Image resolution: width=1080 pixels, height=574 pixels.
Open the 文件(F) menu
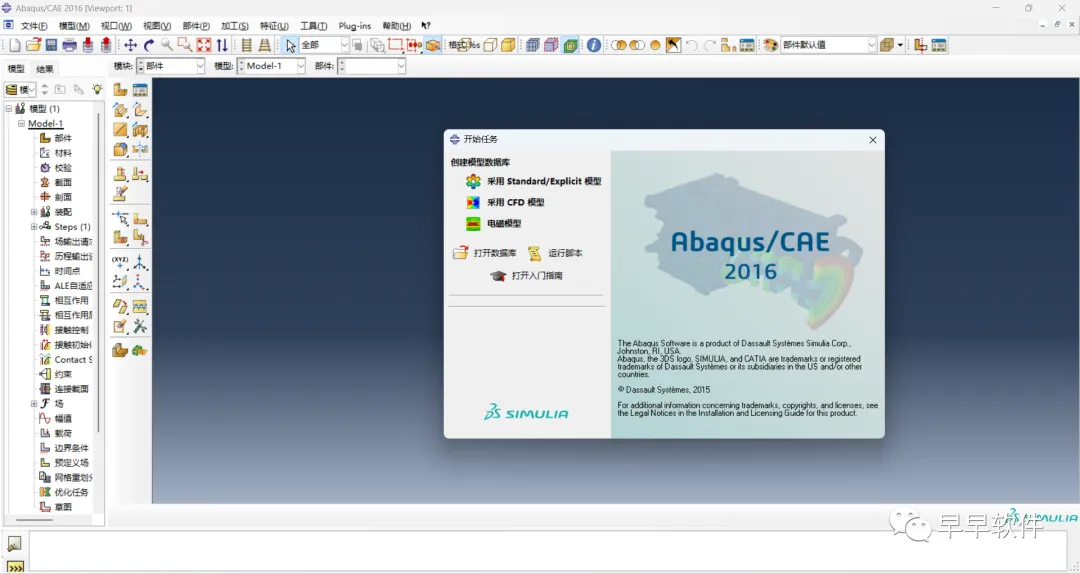click(34, 26)
